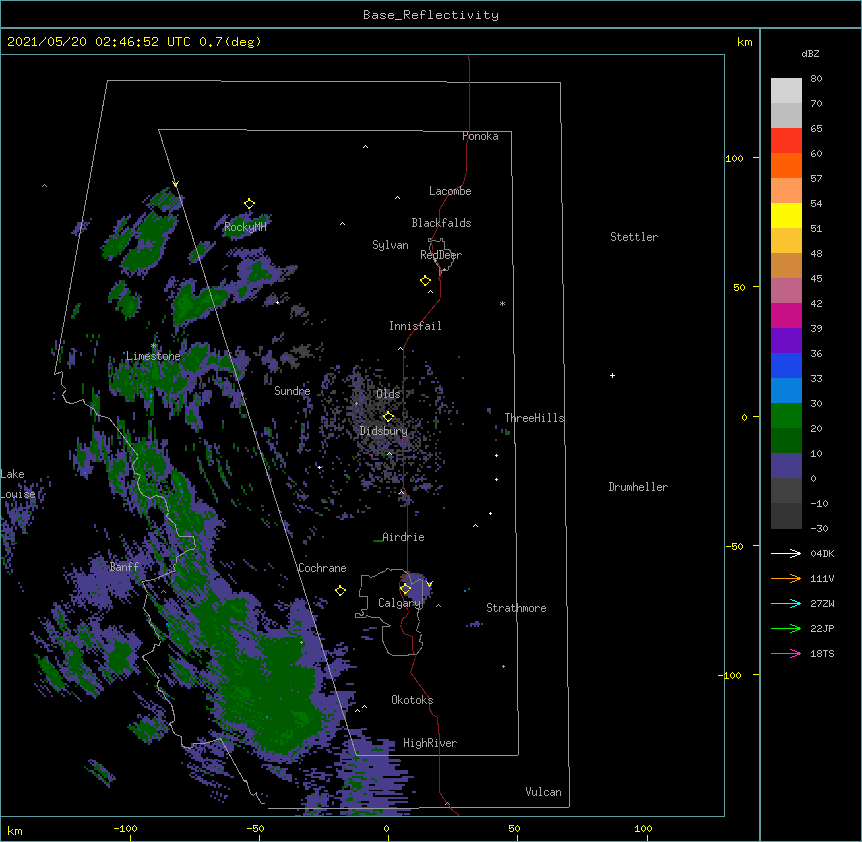Click the dBZ legend heading
The image size is (862, 842).
(810, 54)
